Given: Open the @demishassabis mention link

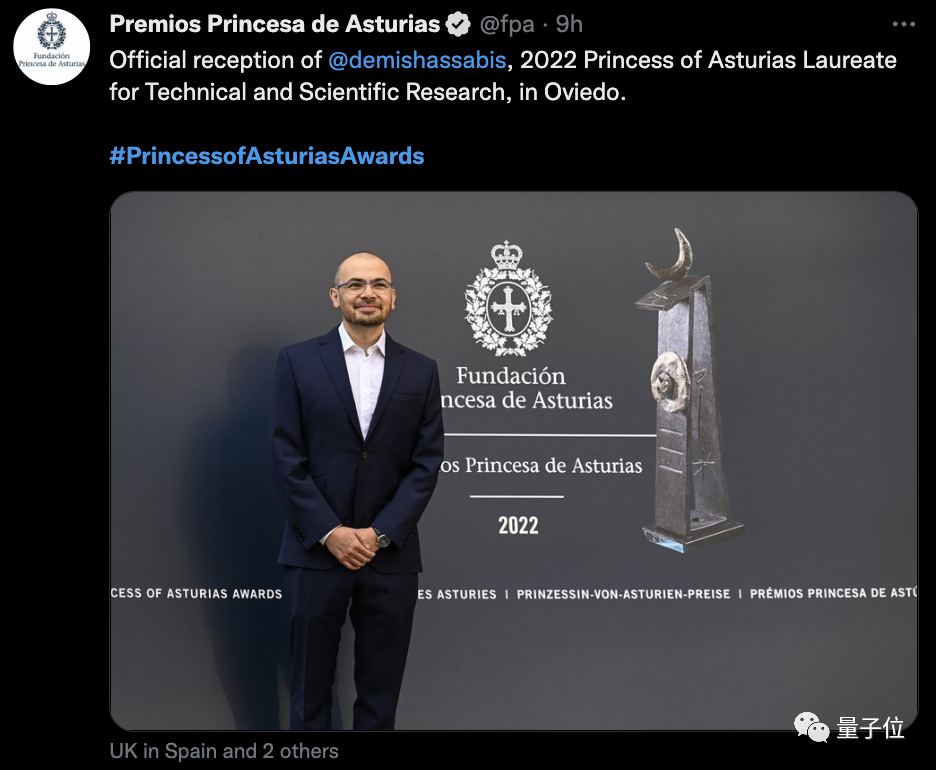Looking at the screenshot, I should tap(417, 60).
